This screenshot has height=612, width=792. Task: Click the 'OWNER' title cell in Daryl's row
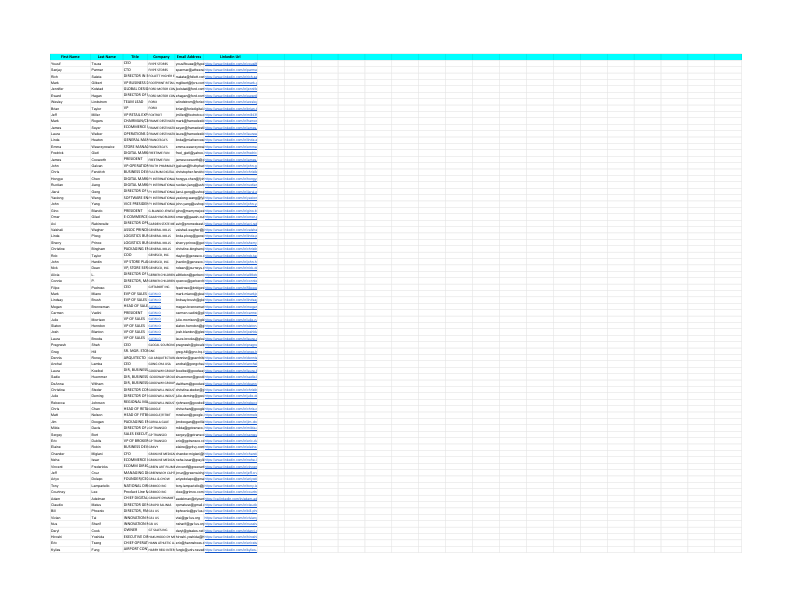(x=135, y=530)
